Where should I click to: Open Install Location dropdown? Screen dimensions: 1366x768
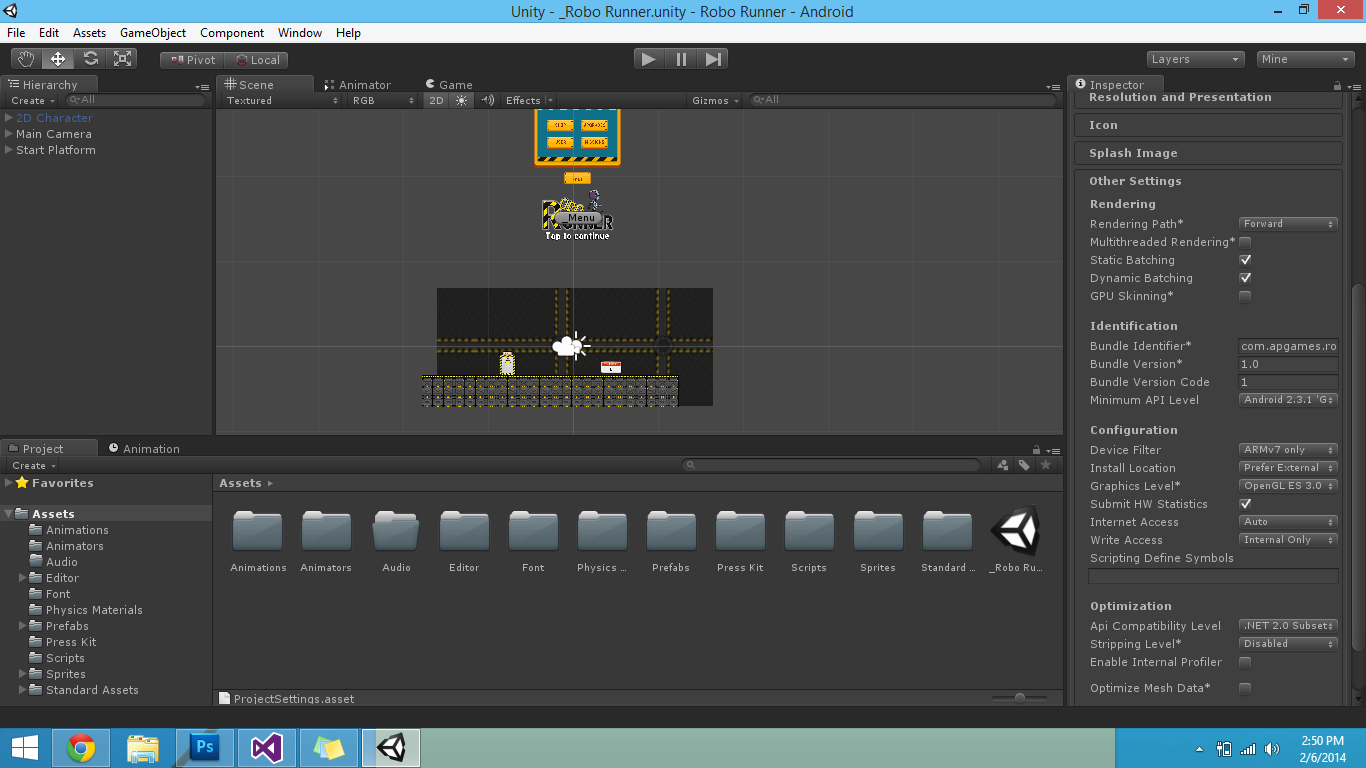coord(1288,468)
